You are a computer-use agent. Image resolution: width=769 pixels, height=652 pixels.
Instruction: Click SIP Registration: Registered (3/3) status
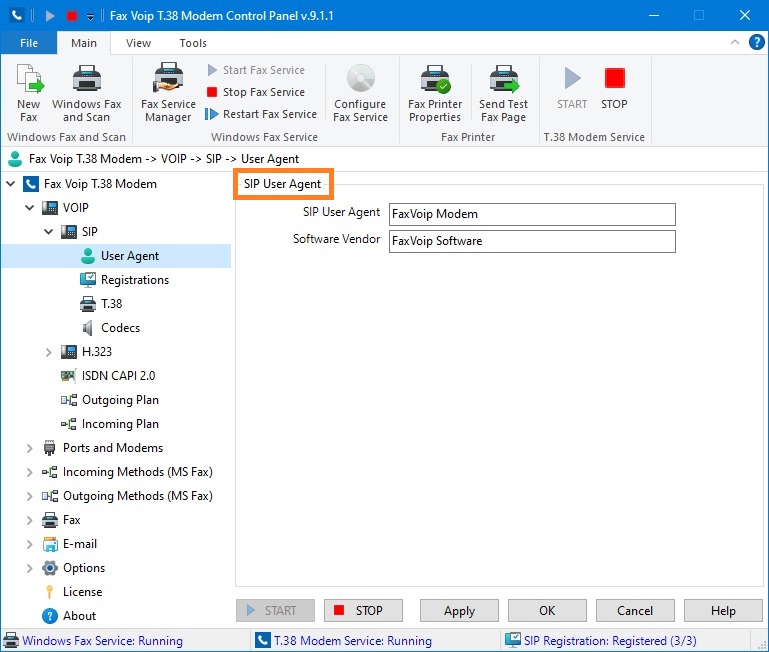pyautogui.click(x=610, y=641)
